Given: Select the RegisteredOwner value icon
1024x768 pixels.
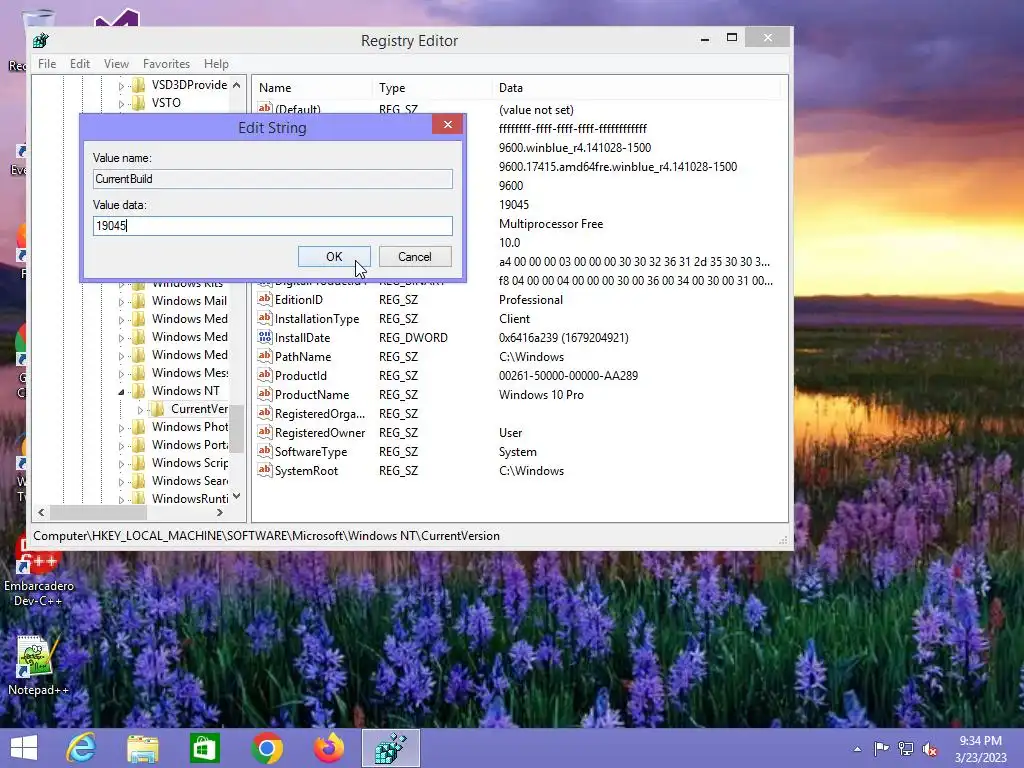Looking at the screenshot, I should [264, 432].
